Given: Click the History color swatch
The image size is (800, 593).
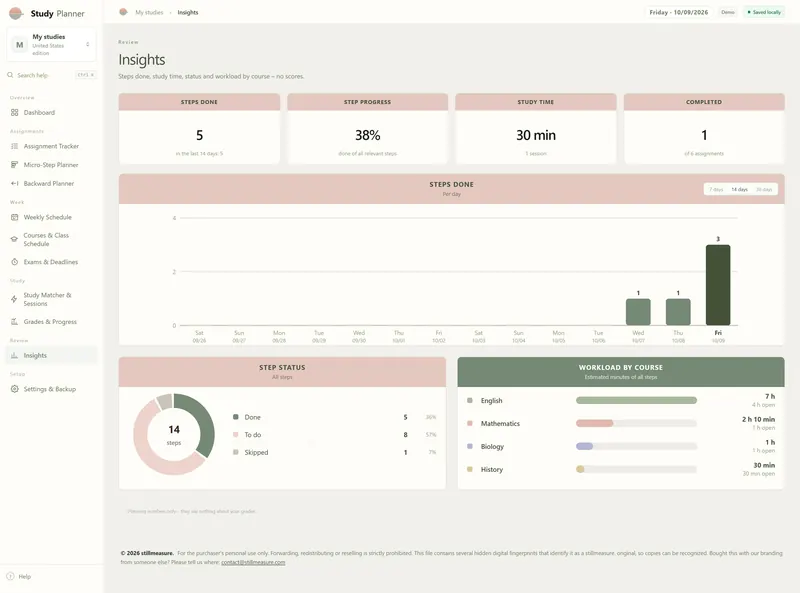Looking at the screenshot, I should (470, 469).
